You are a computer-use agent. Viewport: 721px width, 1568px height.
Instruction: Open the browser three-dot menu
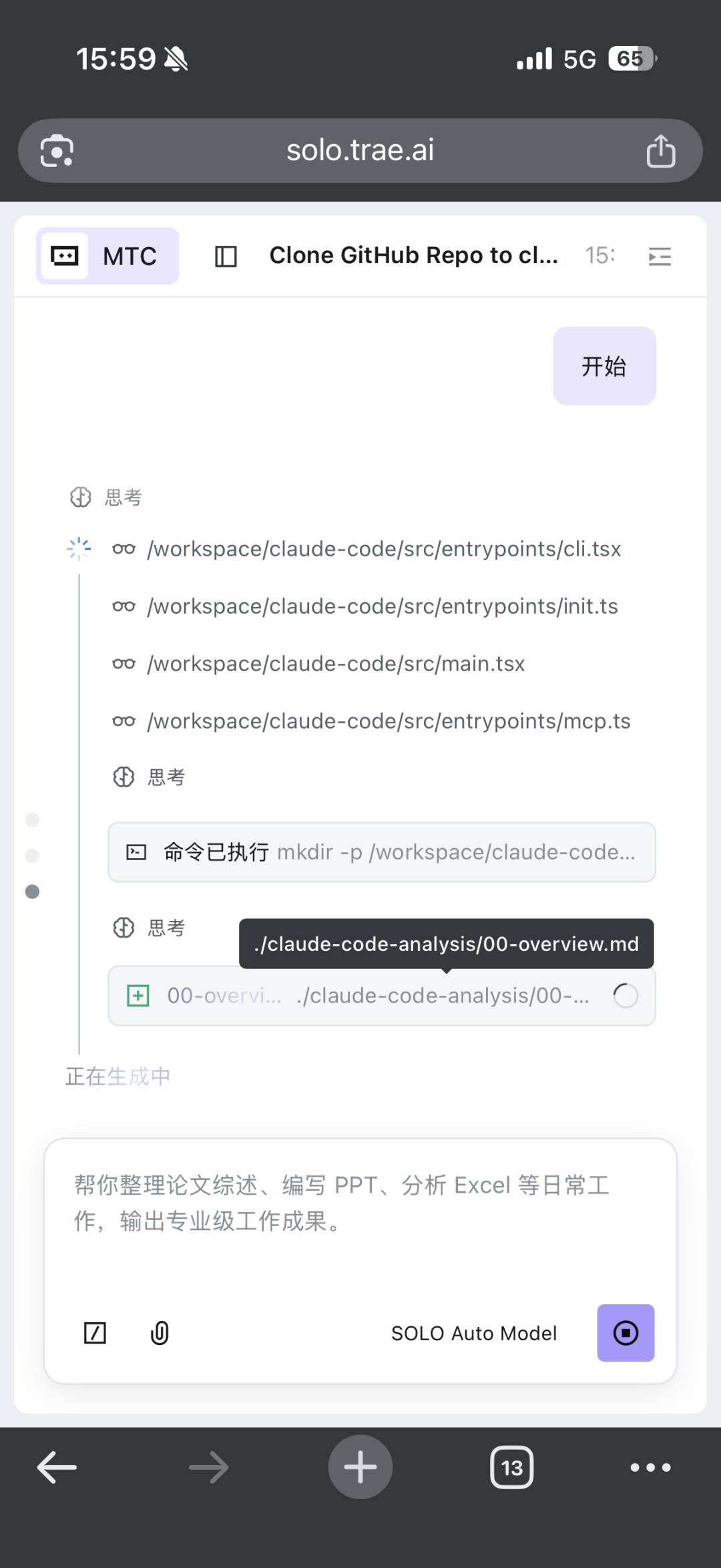click(651, 1467)
